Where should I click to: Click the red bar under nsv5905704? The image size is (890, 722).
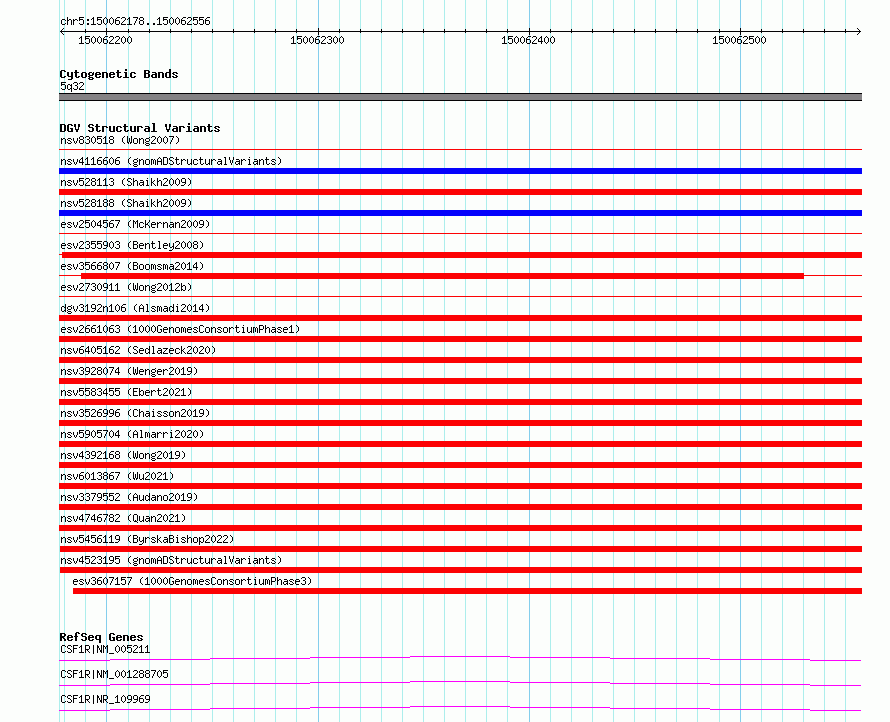click(460, 444)
